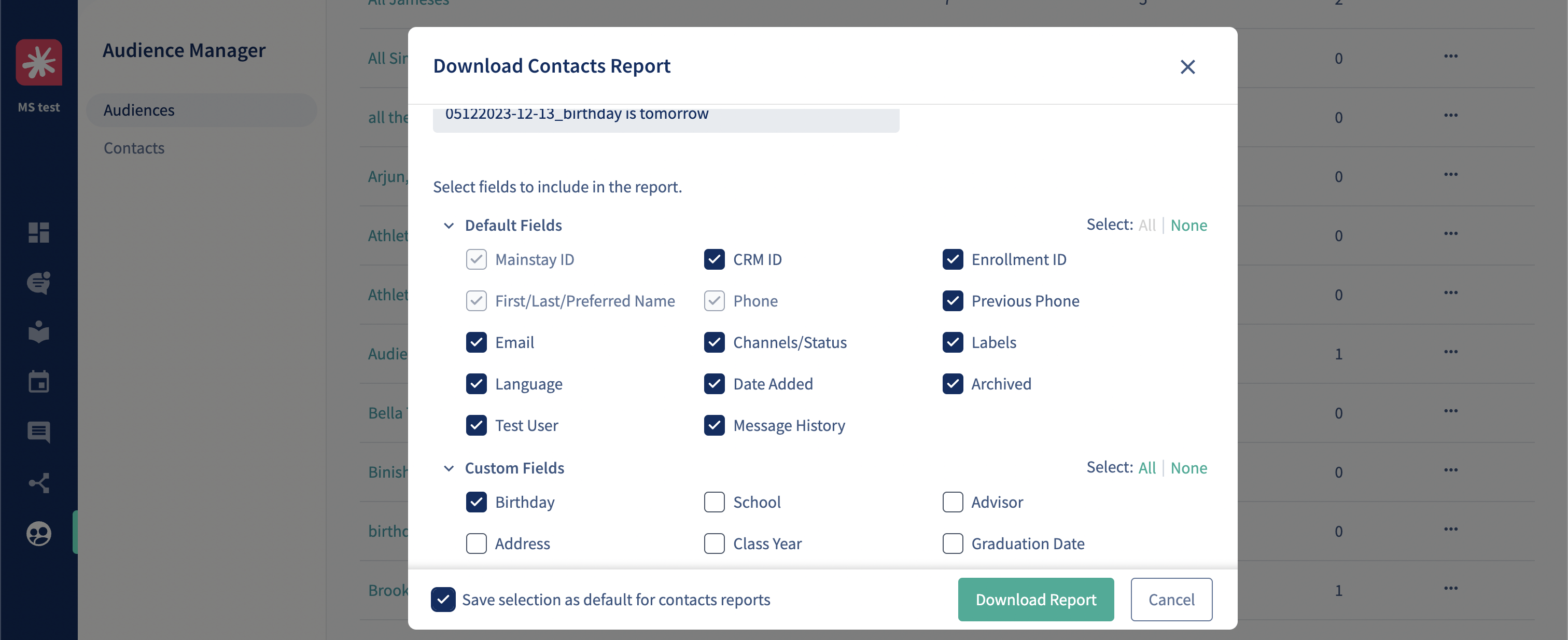Uncheck the Birthday custom field
Viewport: 1568px width, 640px height.
tap(476, 502)
